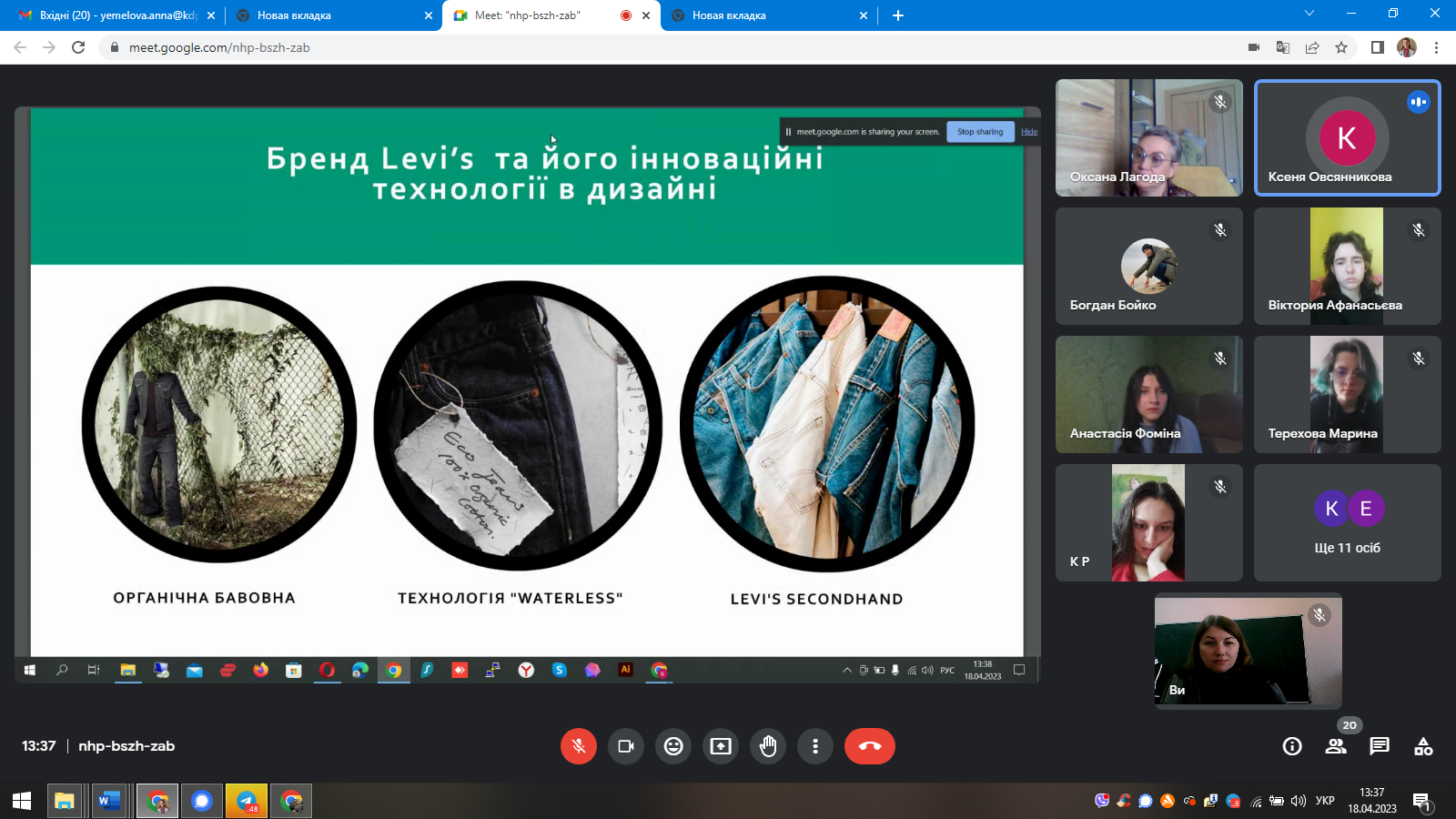Open a new browser tab
This screenshot has height=819, width=1456.
898,15
